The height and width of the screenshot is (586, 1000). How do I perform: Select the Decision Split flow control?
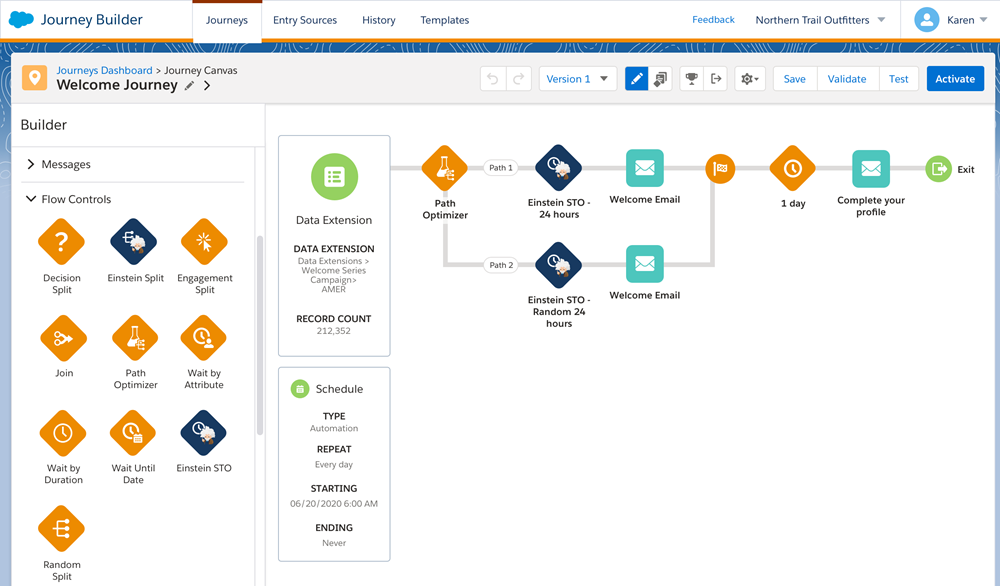tap(61, 242)
